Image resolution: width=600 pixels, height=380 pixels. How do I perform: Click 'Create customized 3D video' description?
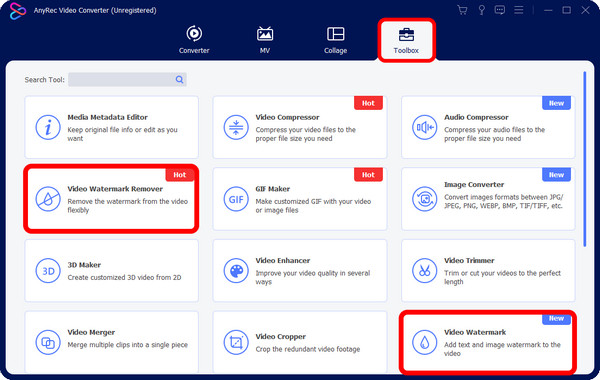tap(124, 277)
